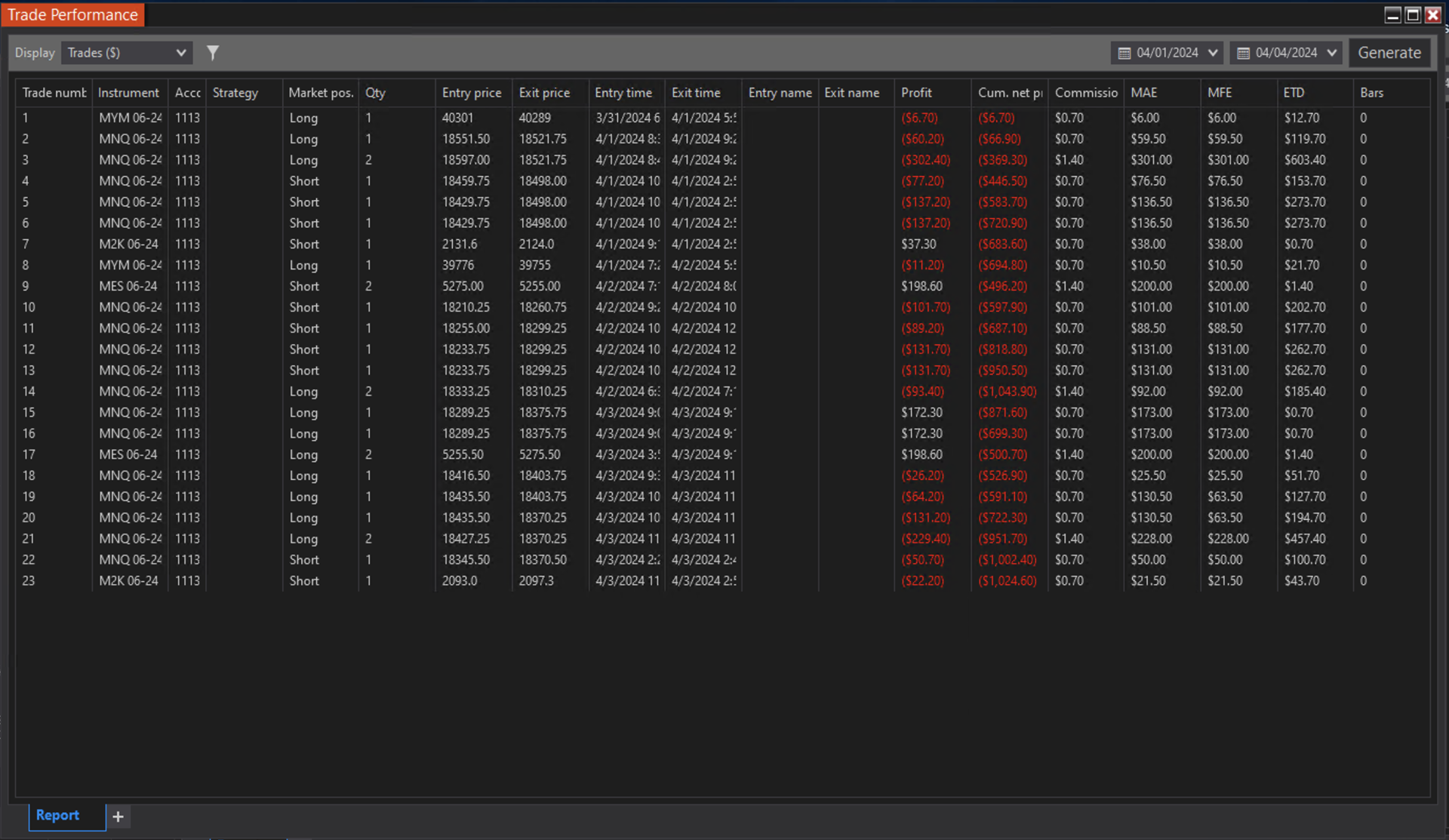This screenshot has width=1449, height=840.
Task: Add a new tab with plus icon
Action: click(x=118, y=816)
